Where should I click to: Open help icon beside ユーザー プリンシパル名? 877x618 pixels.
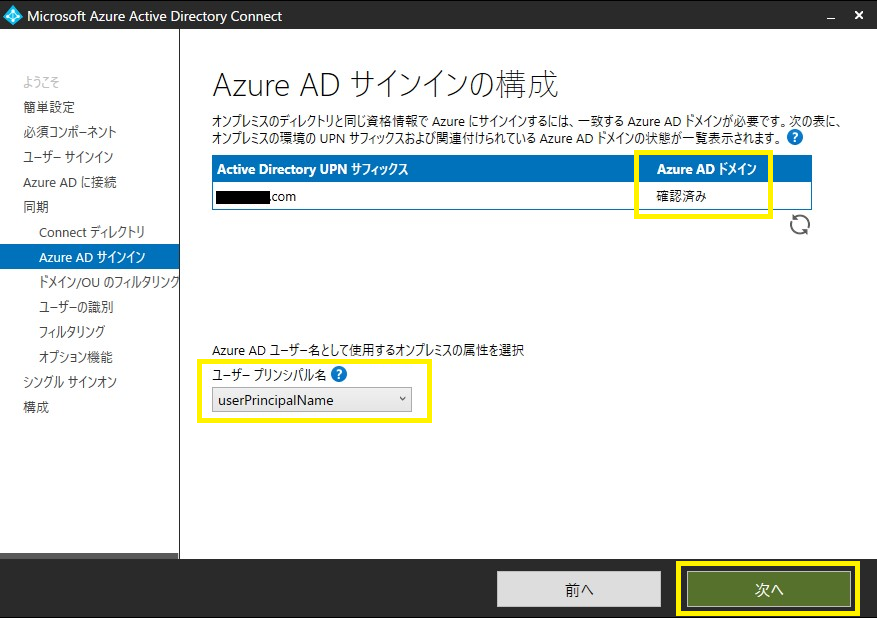(x=339, y=374)
